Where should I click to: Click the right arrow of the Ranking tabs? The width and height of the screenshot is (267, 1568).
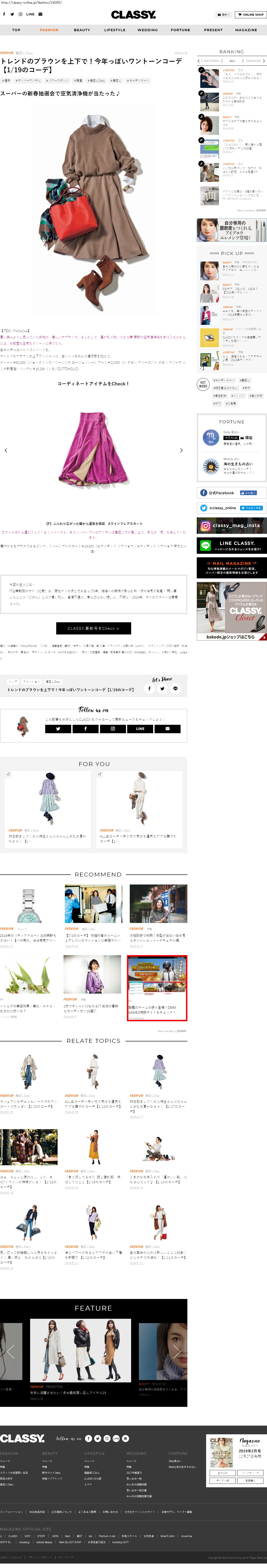264,61
